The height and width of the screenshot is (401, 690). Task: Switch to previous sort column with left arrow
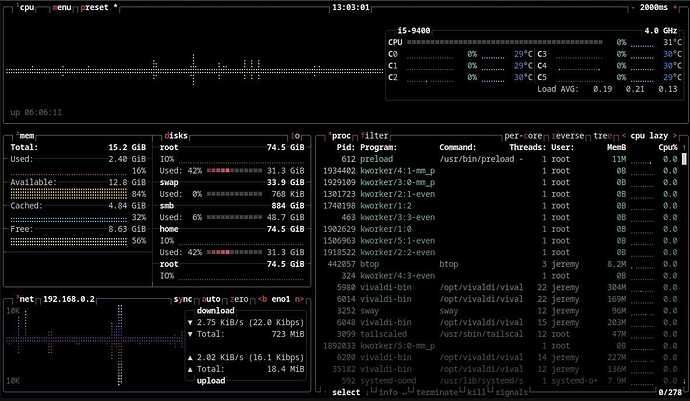point(624,136)
